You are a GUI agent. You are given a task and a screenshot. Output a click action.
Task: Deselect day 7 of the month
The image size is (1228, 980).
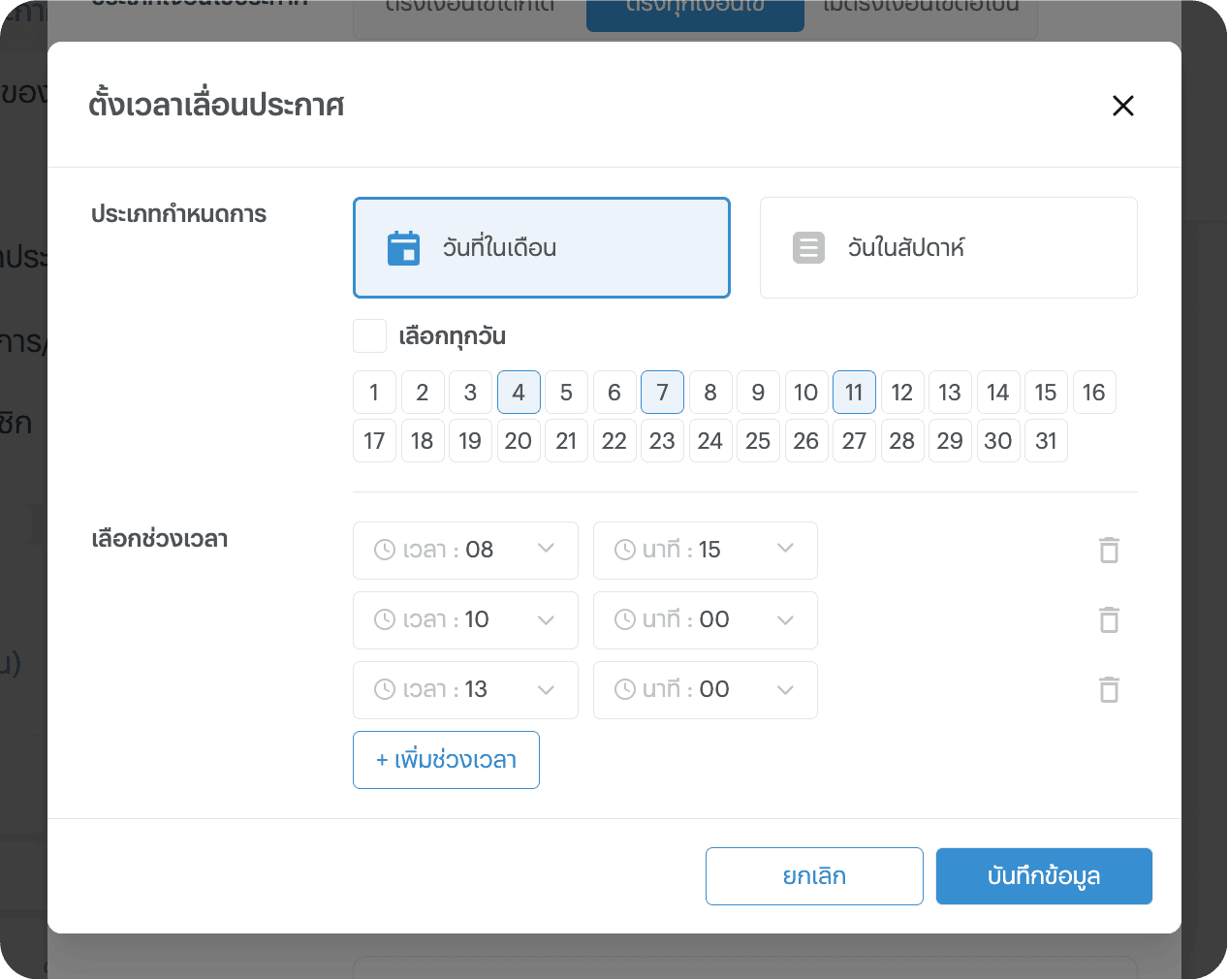click(x=663, y=393)
